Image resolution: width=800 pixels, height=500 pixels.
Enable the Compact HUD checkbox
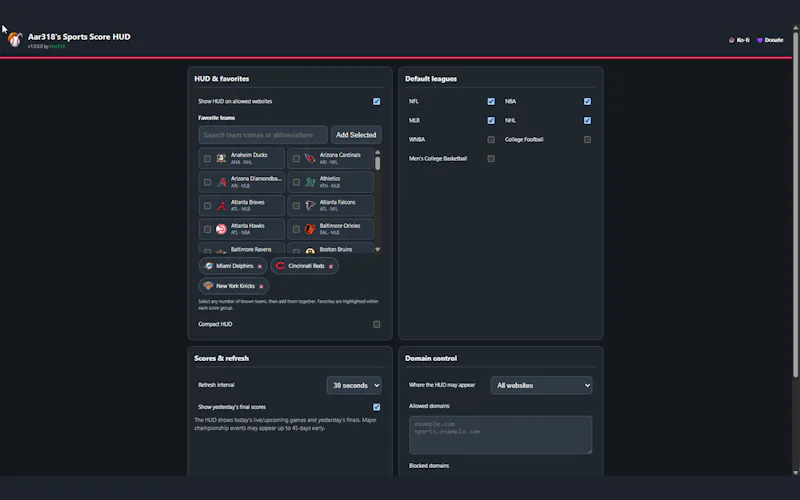point(377,324)
